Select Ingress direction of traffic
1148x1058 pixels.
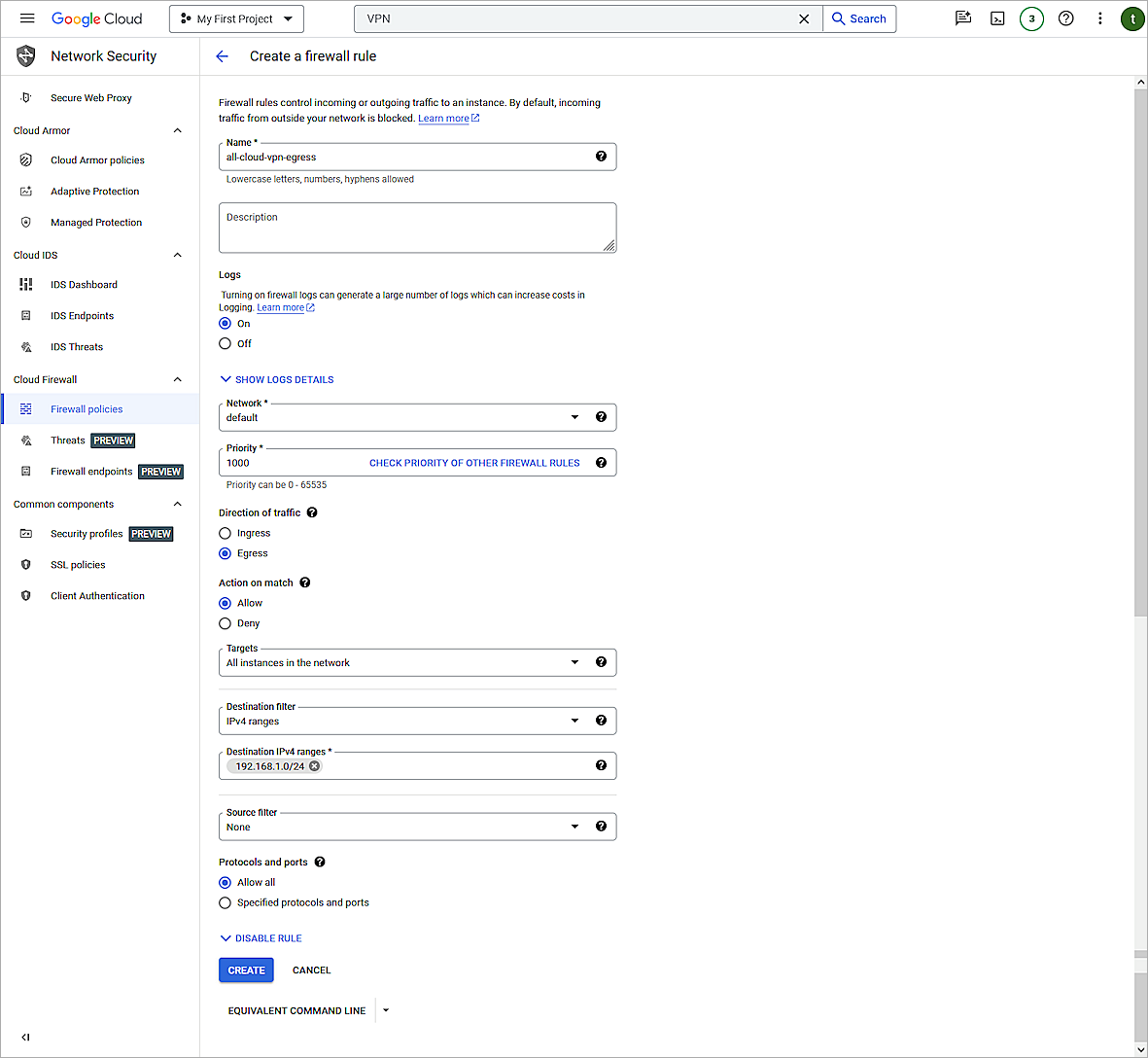(225, 533)
